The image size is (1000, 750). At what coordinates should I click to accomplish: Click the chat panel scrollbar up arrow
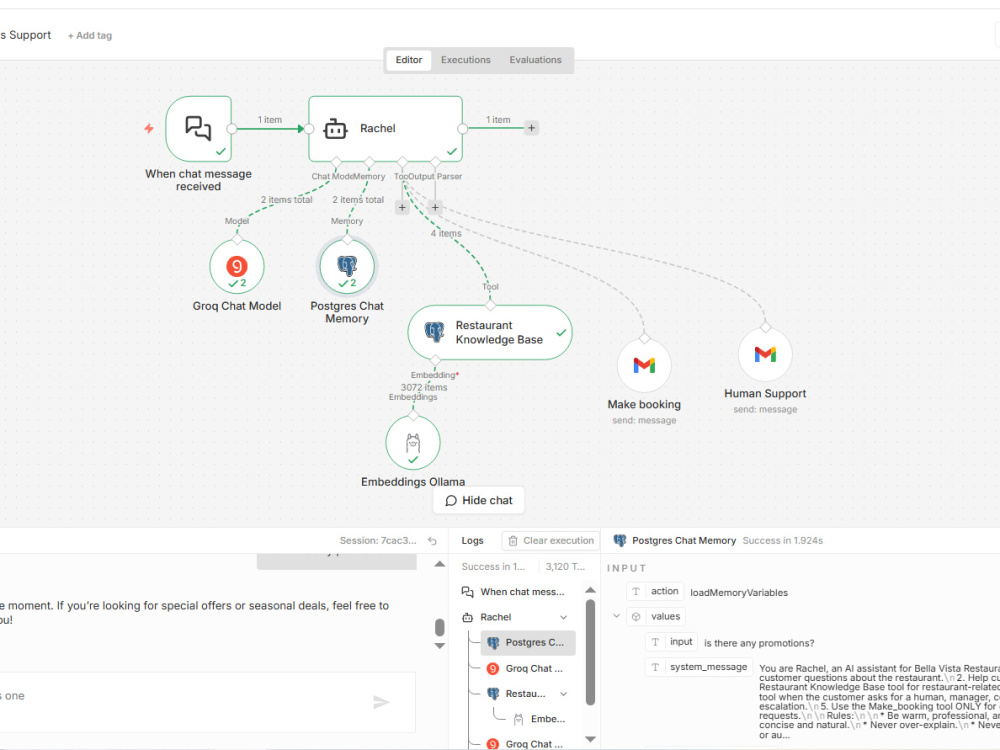pyautogui.click(x=439, y=564)
